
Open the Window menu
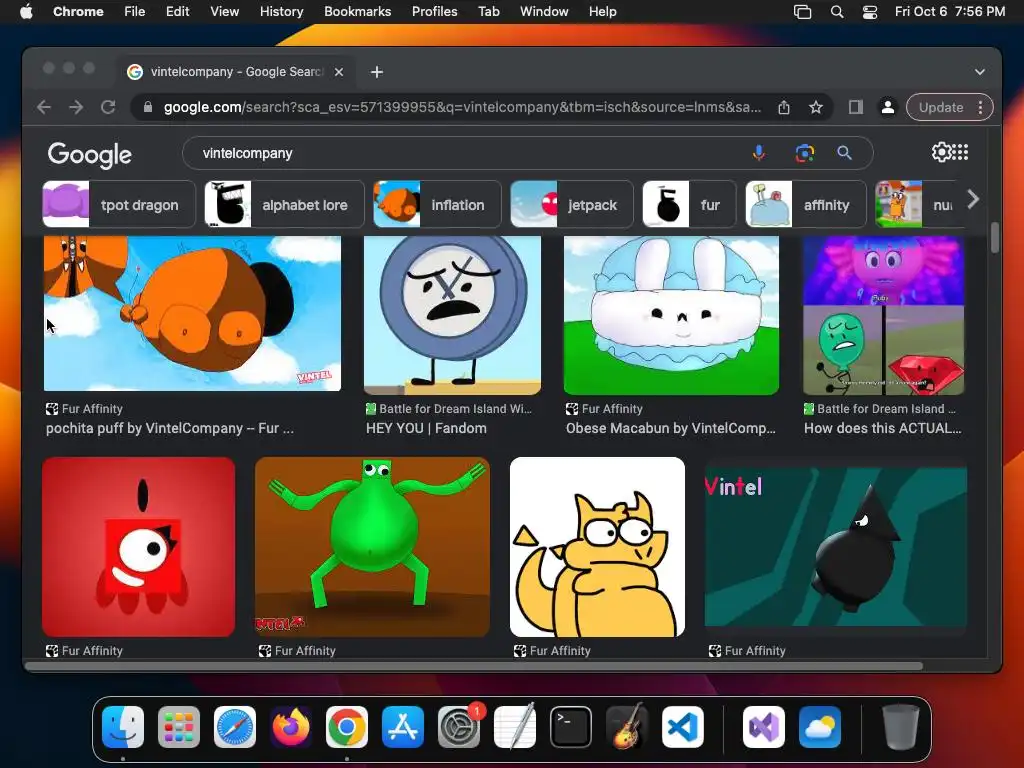coord(544,12)
